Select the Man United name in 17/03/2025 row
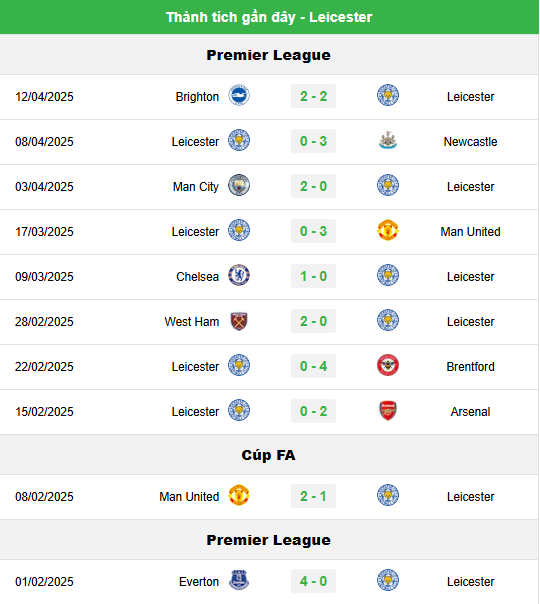Screen dimensions: 540x604 click(x=470, y=232)
